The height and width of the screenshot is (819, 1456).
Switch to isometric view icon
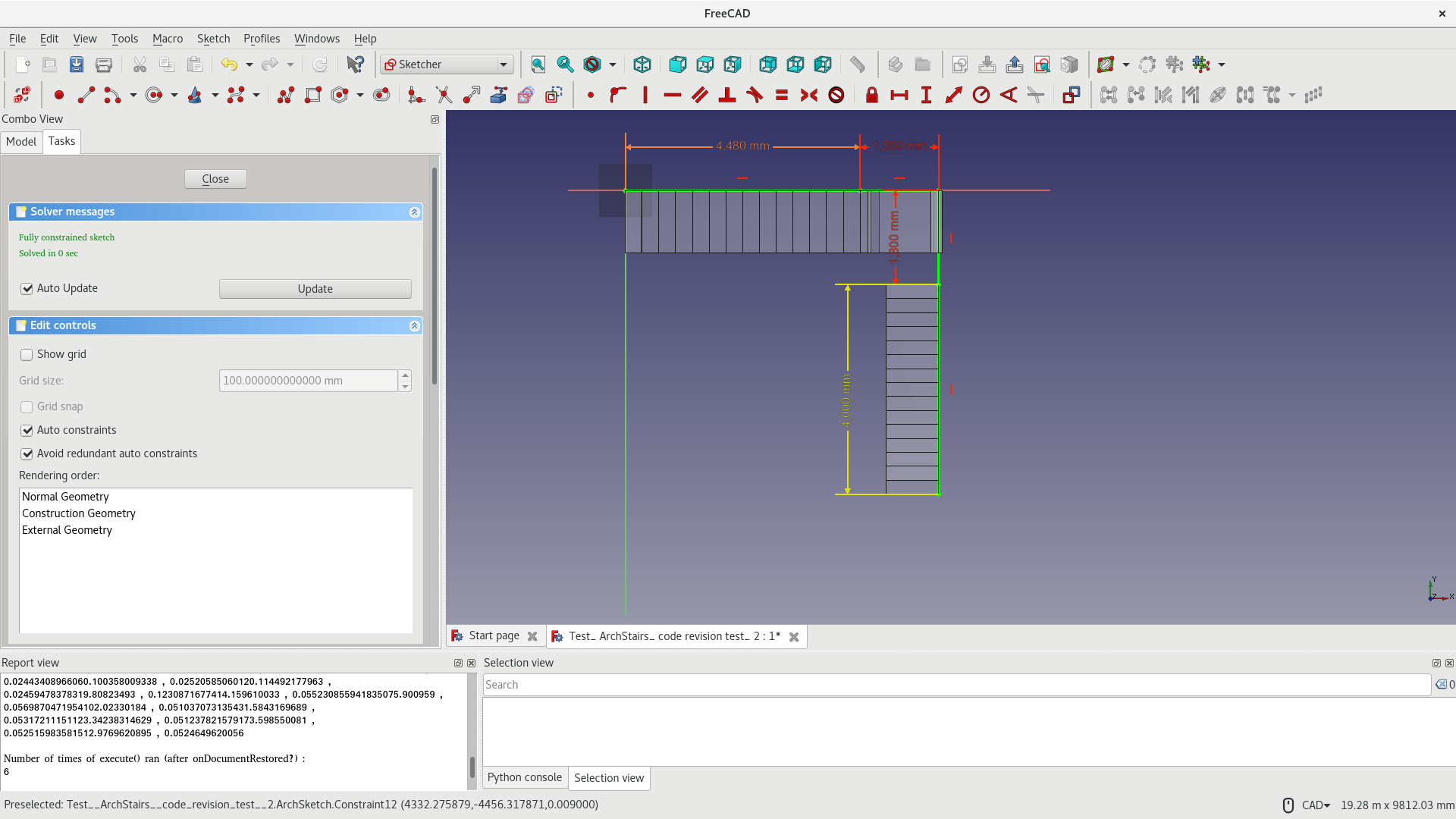(x=642, y=64)
